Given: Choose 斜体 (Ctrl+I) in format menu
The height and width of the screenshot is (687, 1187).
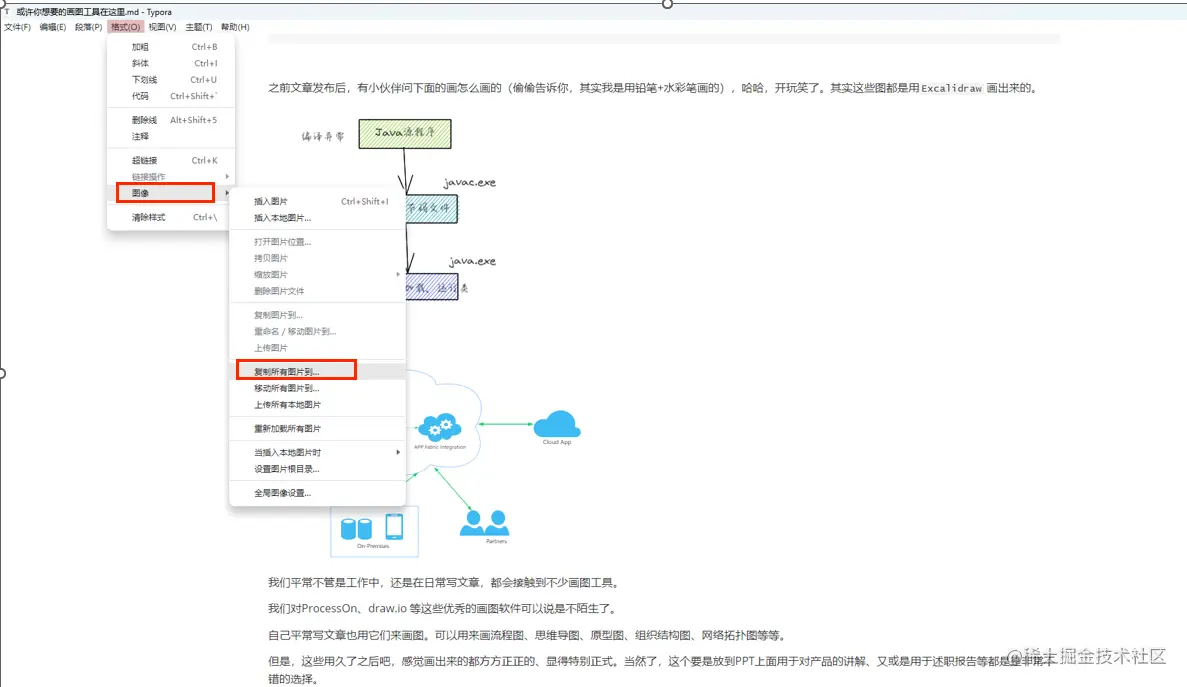Looking at the screenshot, I should (x=172, y=64).
